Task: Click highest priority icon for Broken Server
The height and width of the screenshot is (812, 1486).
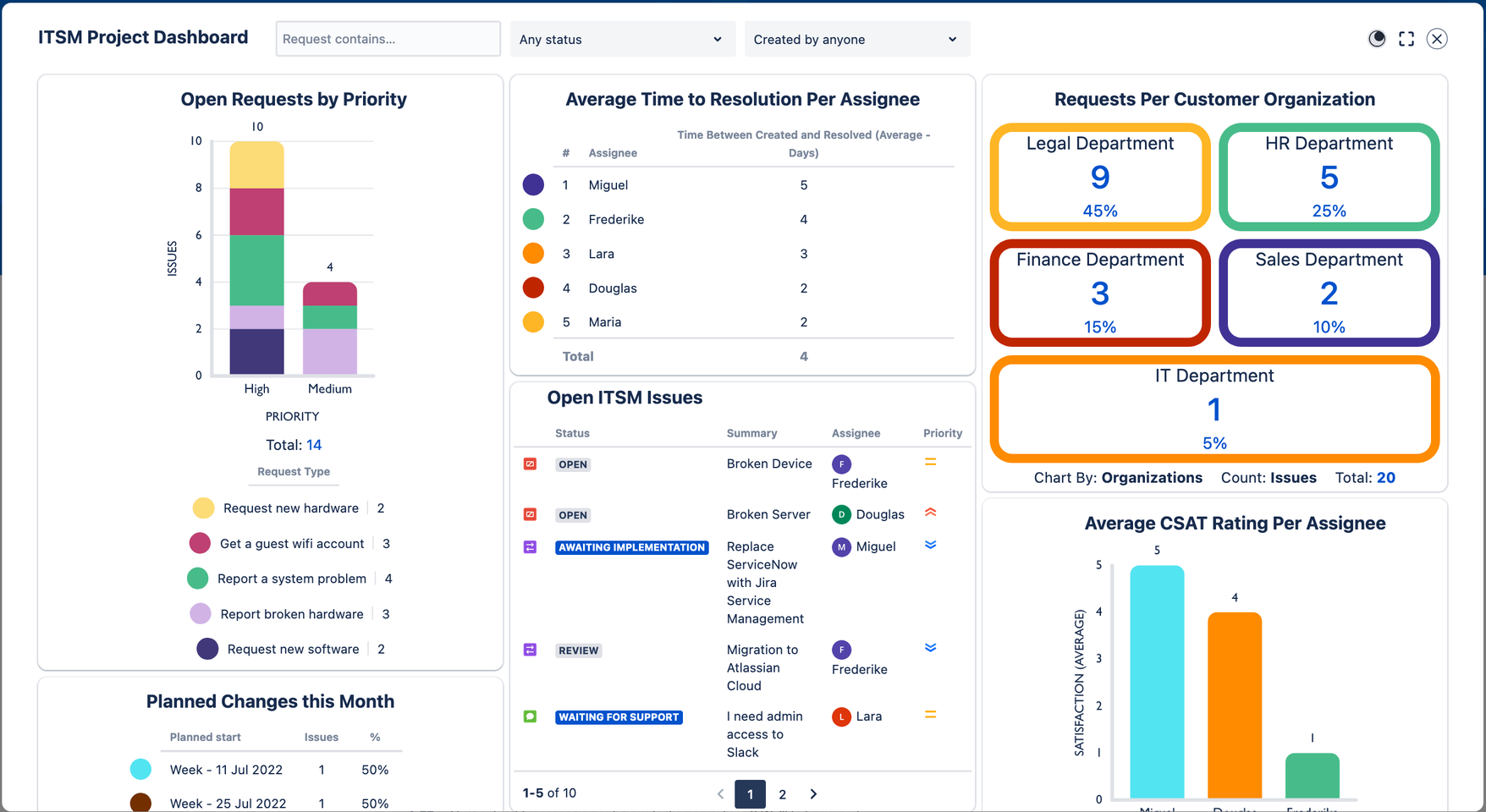Action: click(x=930, y=513)
